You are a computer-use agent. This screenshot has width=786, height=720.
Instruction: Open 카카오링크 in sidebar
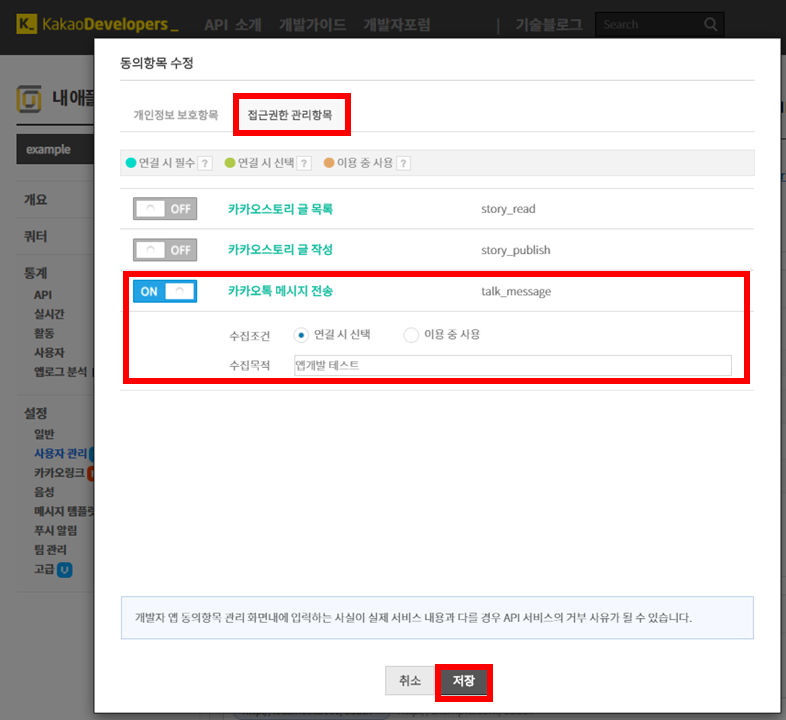[x=59, y=473]
